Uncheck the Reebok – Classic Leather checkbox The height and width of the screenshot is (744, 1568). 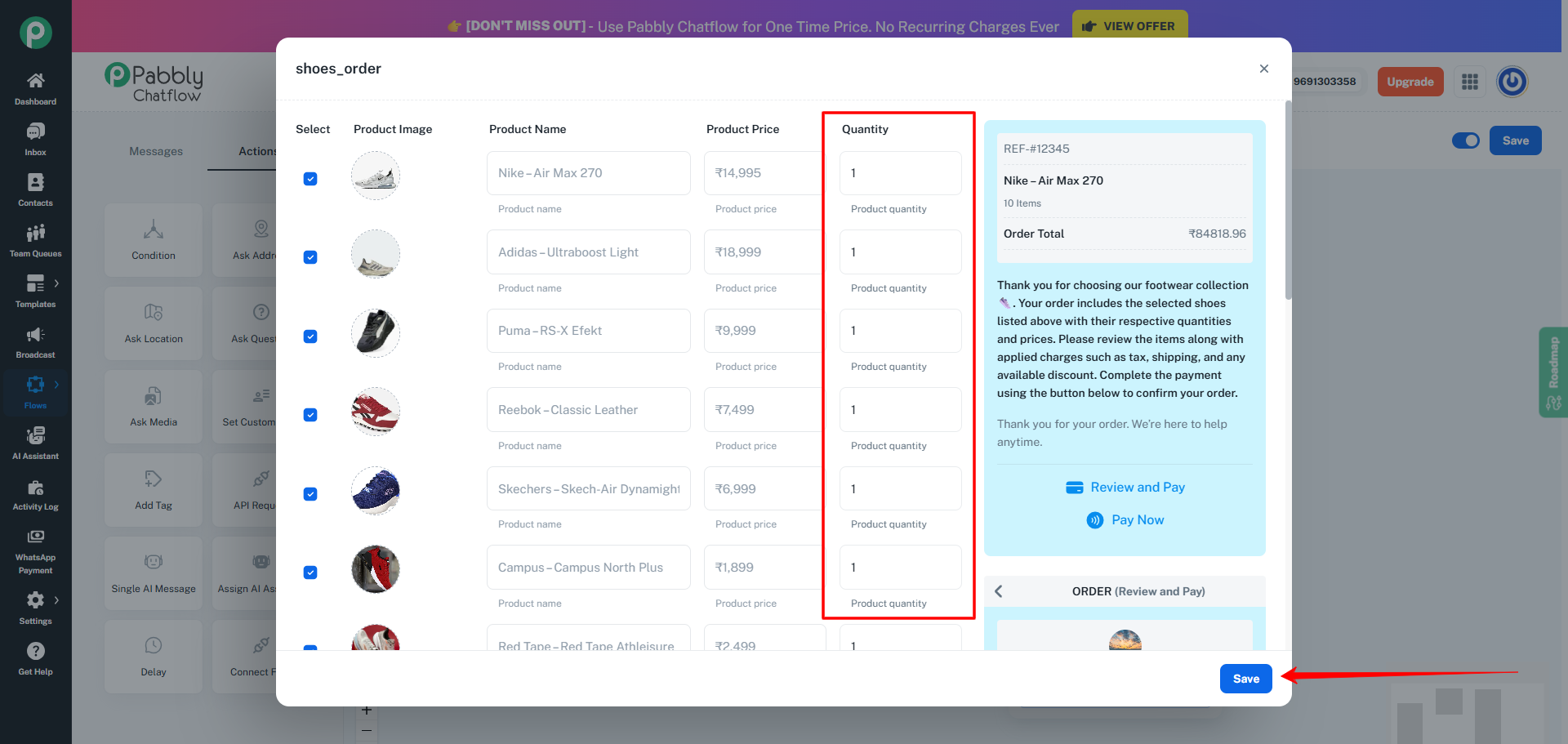pyautogui.click(x=310, y=415)
